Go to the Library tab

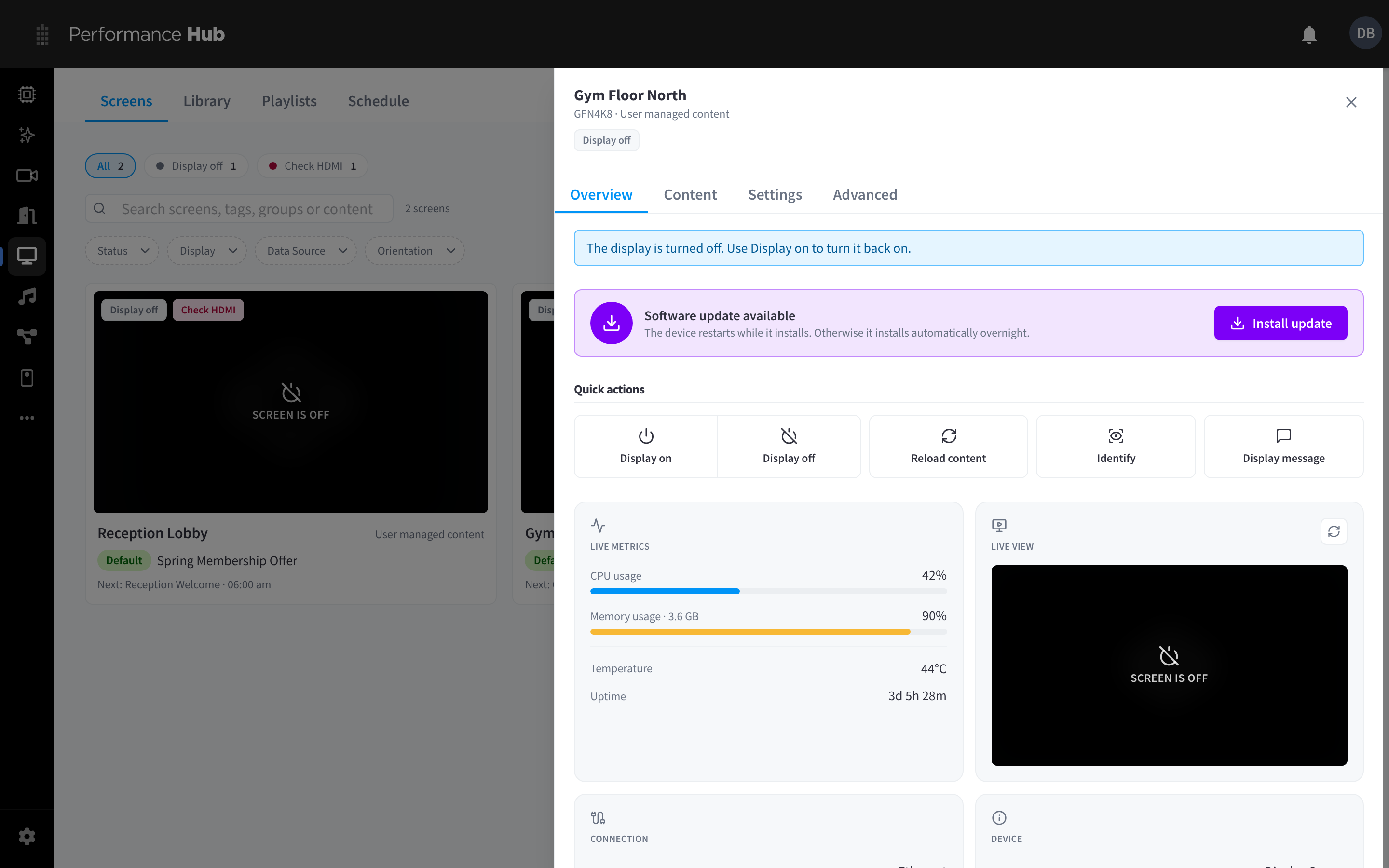pos(206,101)
